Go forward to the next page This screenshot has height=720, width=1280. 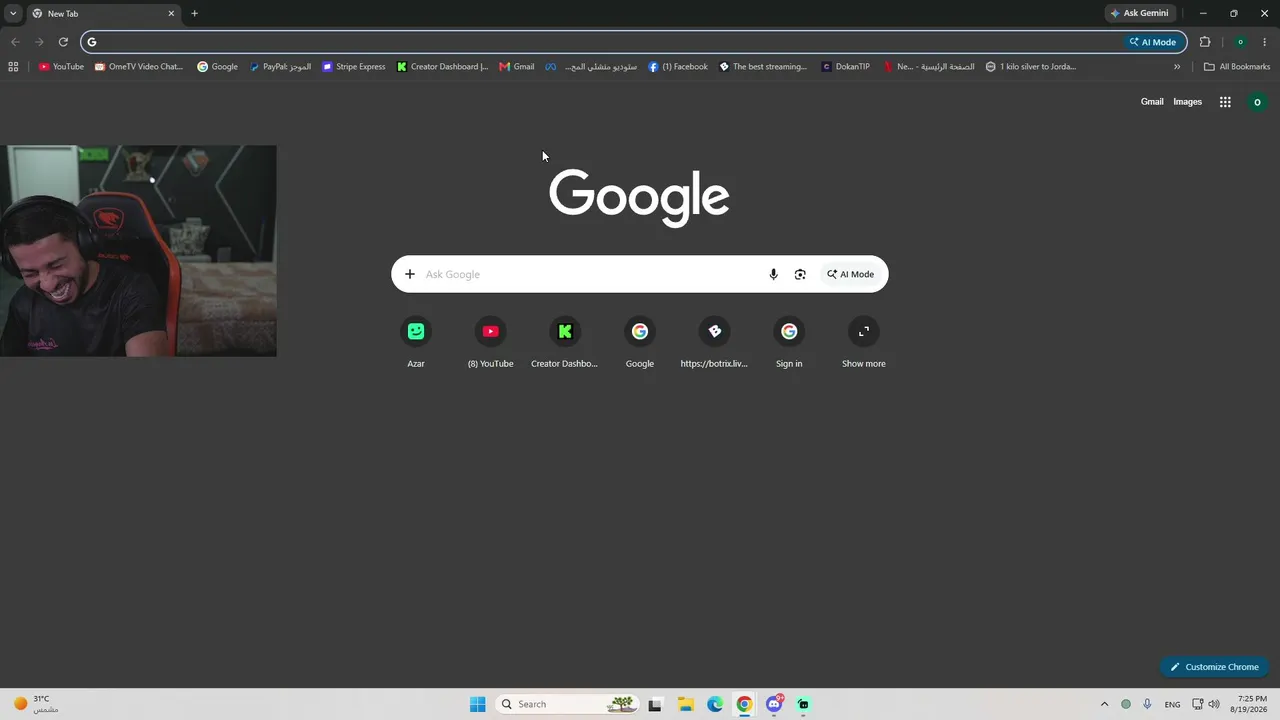(39, 42)
